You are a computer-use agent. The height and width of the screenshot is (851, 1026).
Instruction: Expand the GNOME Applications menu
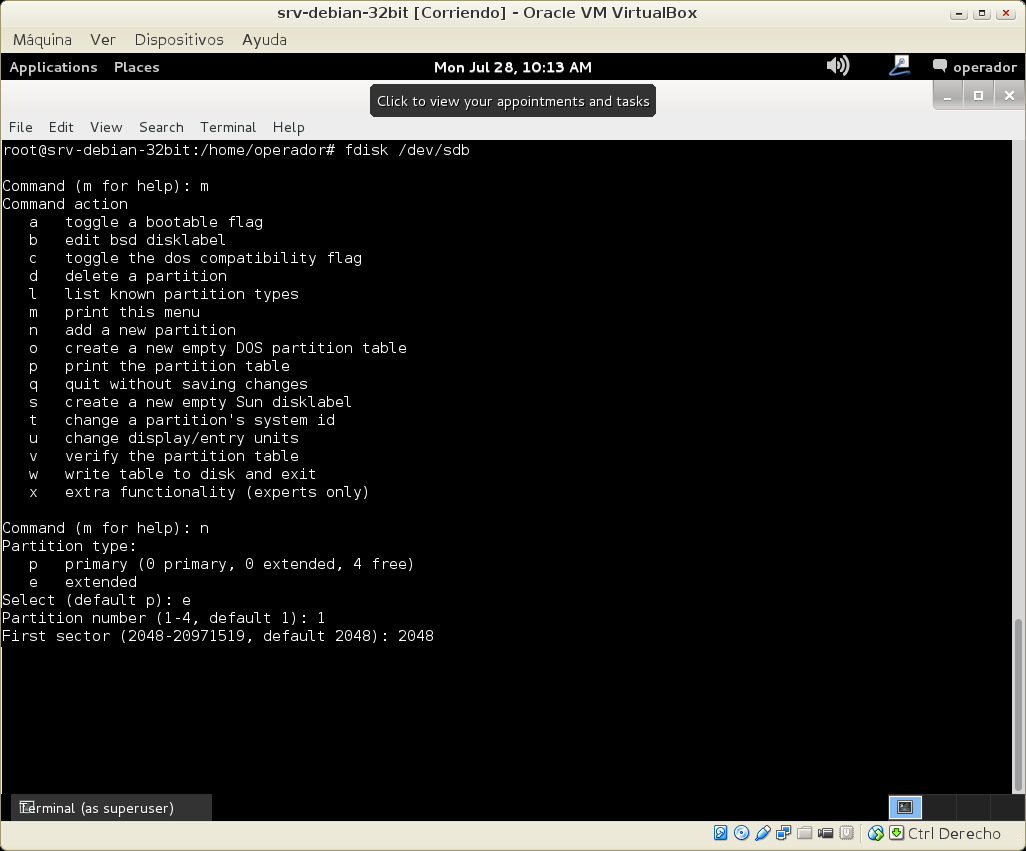coord(53,67)
